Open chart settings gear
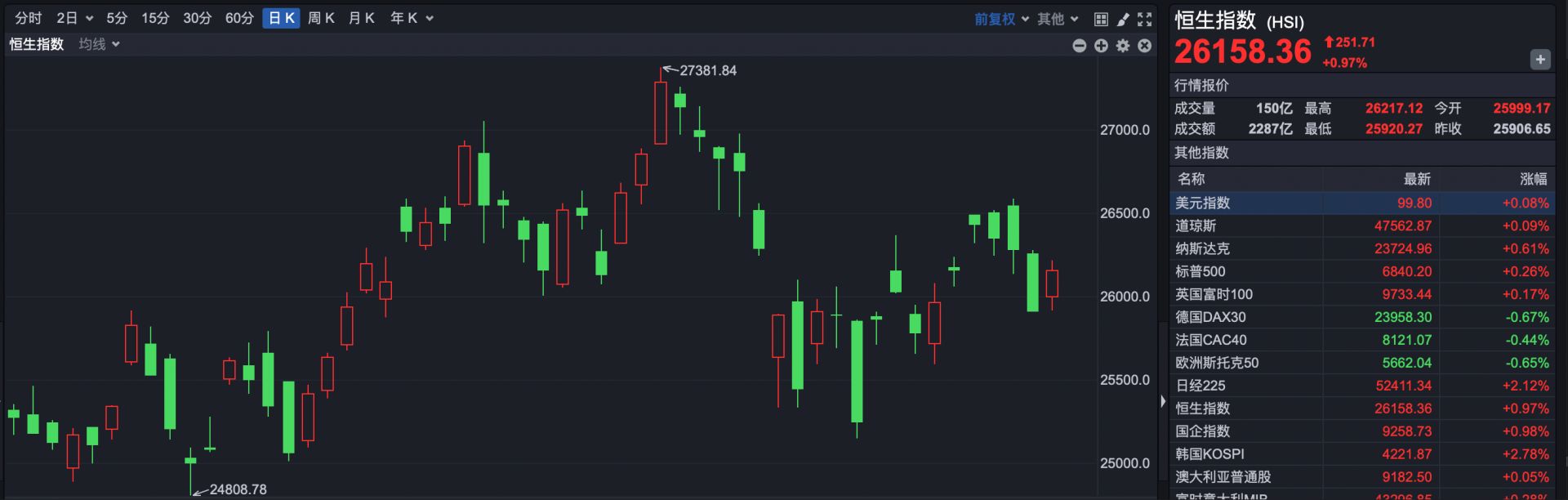The height and width of the screenshot is (500, 1568). (x=1123, y=46)
